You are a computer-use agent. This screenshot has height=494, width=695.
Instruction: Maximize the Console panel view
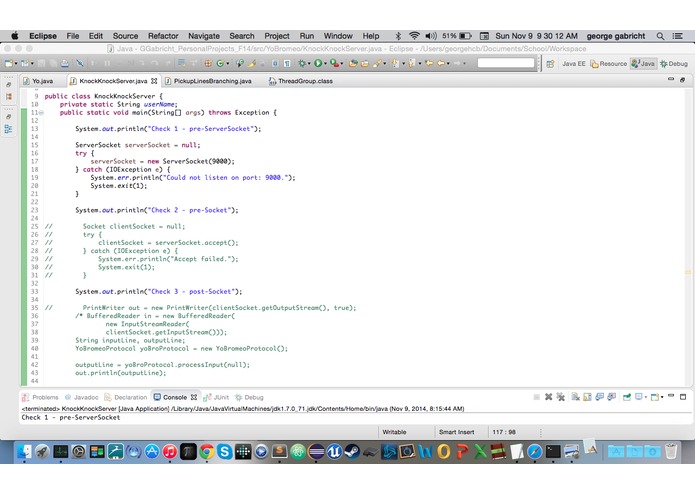click(x=683, y=397)
